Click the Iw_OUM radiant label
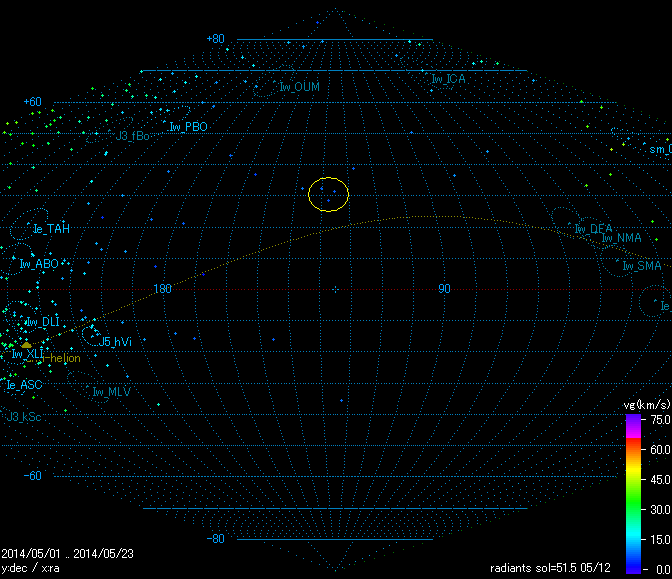This screenshot has height=579, width=672. pyautogui.click(x=300, y=87)
